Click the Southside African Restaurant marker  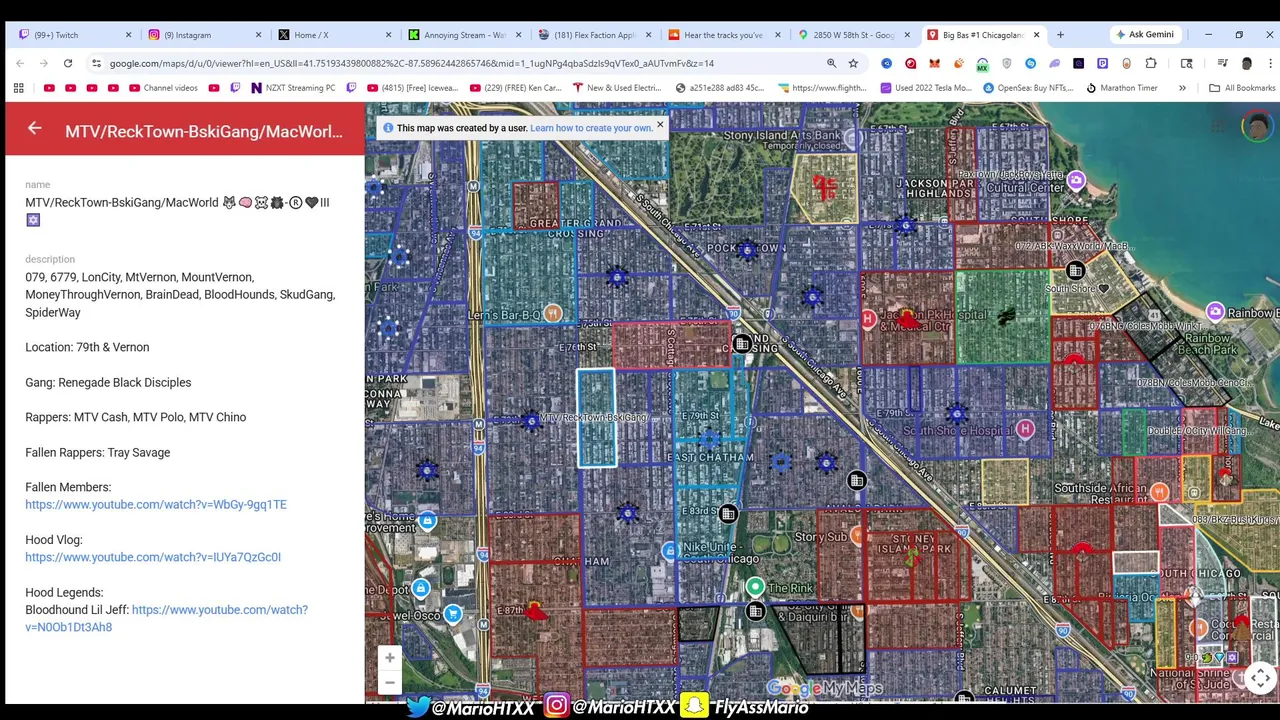(x=1159, y=492)
